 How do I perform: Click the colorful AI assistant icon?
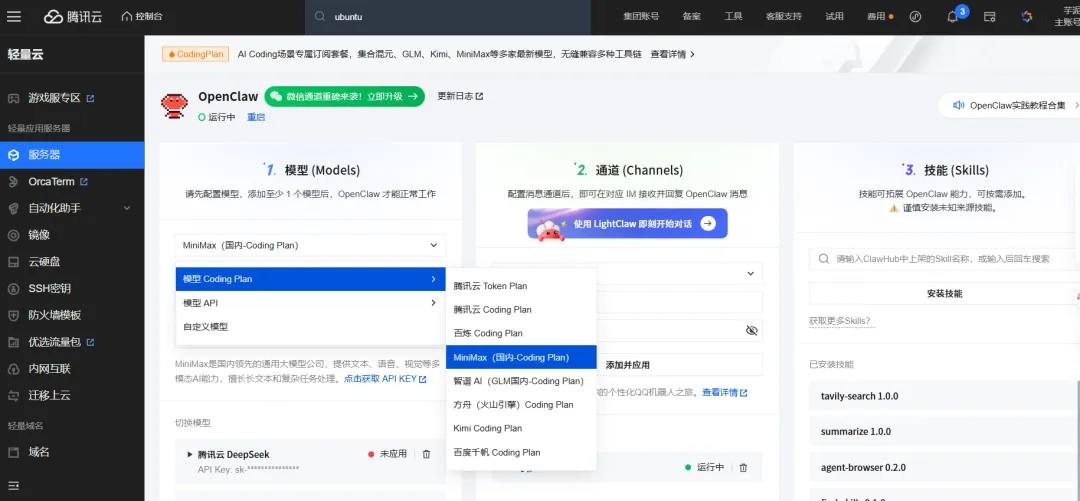coord(1026,17)
